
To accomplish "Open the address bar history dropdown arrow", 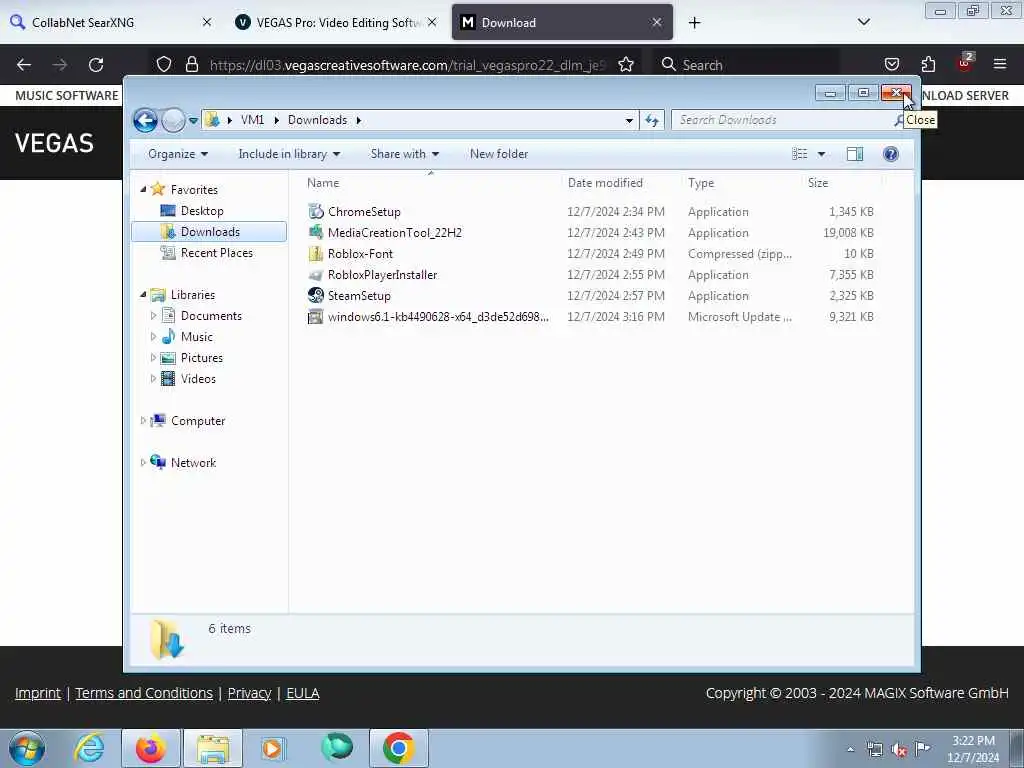I will point(629,120).
